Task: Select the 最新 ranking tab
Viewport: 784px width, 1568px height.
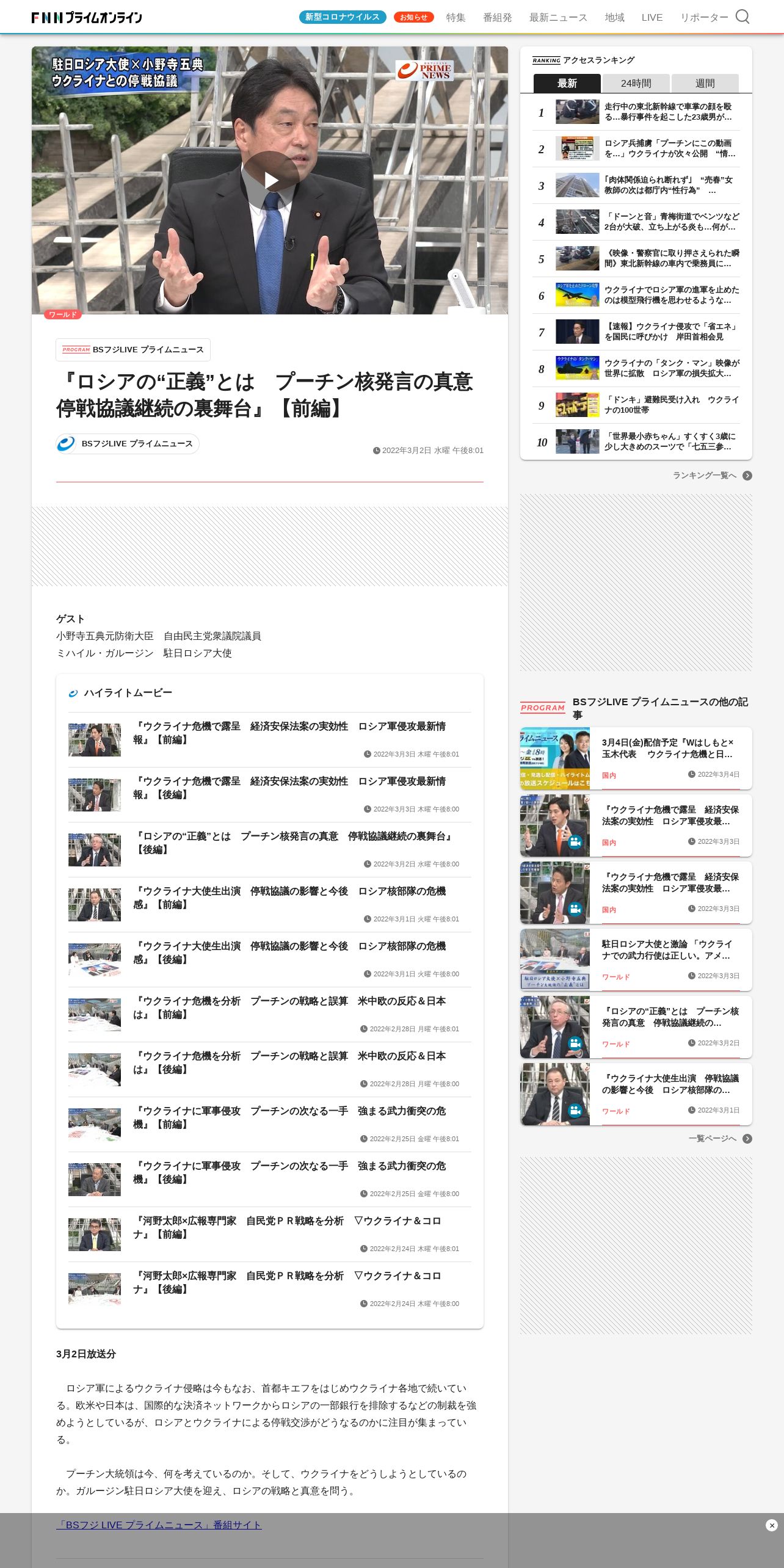Action: pos(567,83)
